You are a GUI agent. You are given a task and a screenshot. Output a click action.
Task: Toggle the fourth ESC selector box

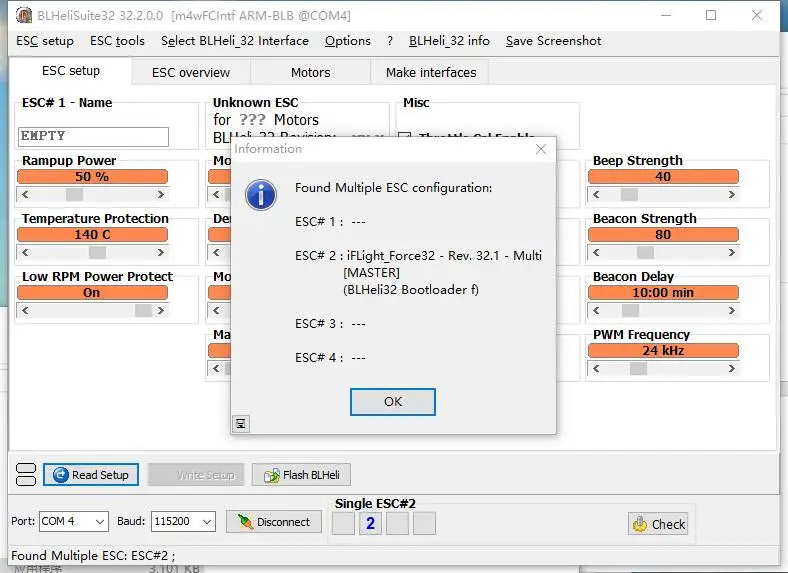[425, 524]
